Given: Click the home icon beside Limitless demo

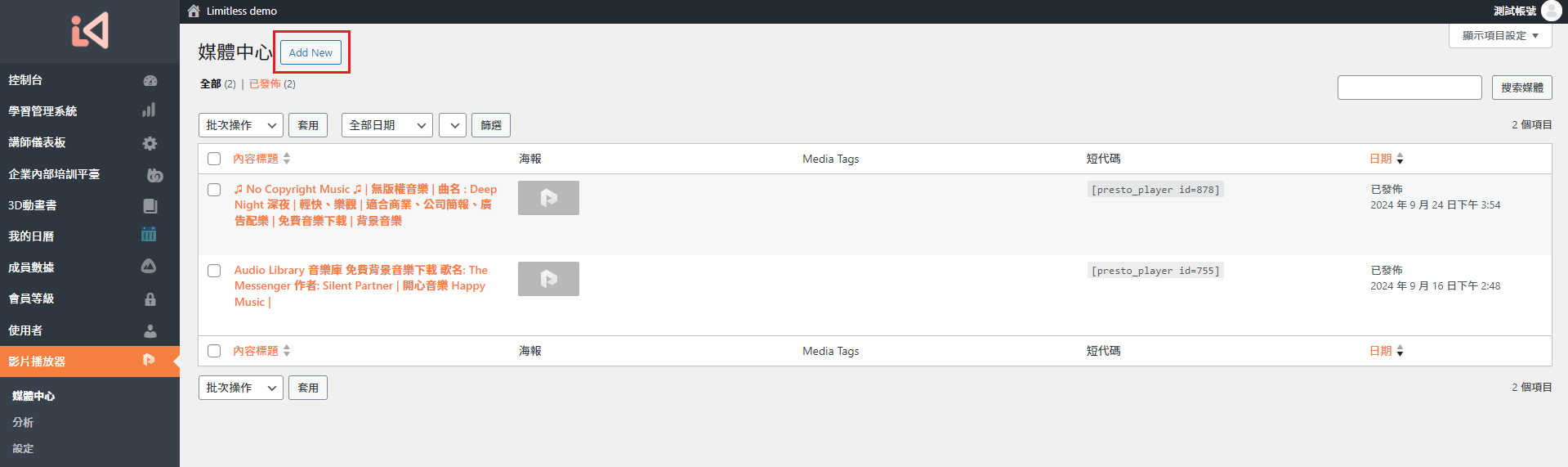Looking at the screenshot, I should [x=194, y=11].
